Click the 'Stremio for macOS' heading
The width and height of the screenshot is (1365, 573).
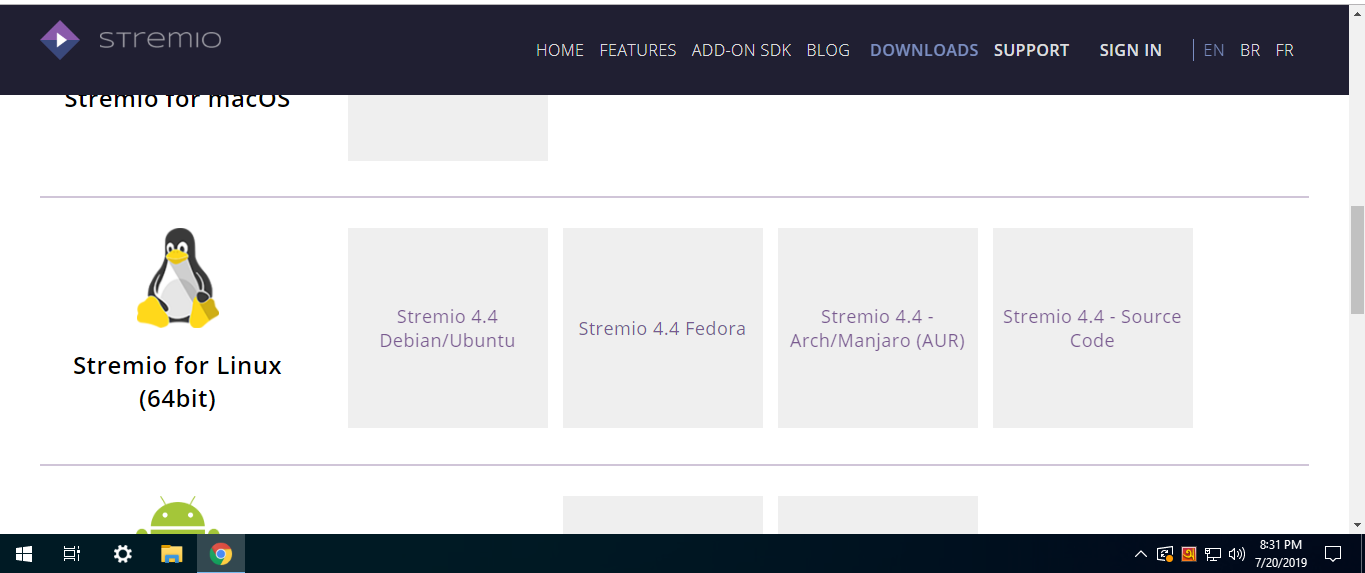pos(178,100)
